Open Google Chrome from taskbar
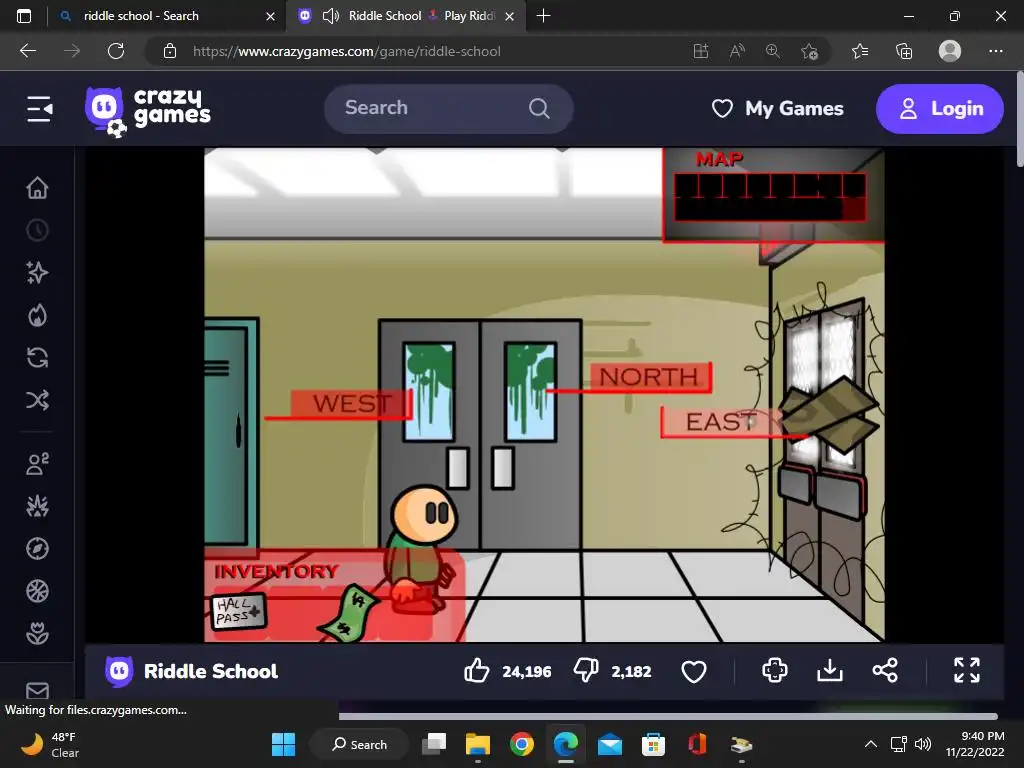The image size is (1024, 768). [x=522, y=744]
